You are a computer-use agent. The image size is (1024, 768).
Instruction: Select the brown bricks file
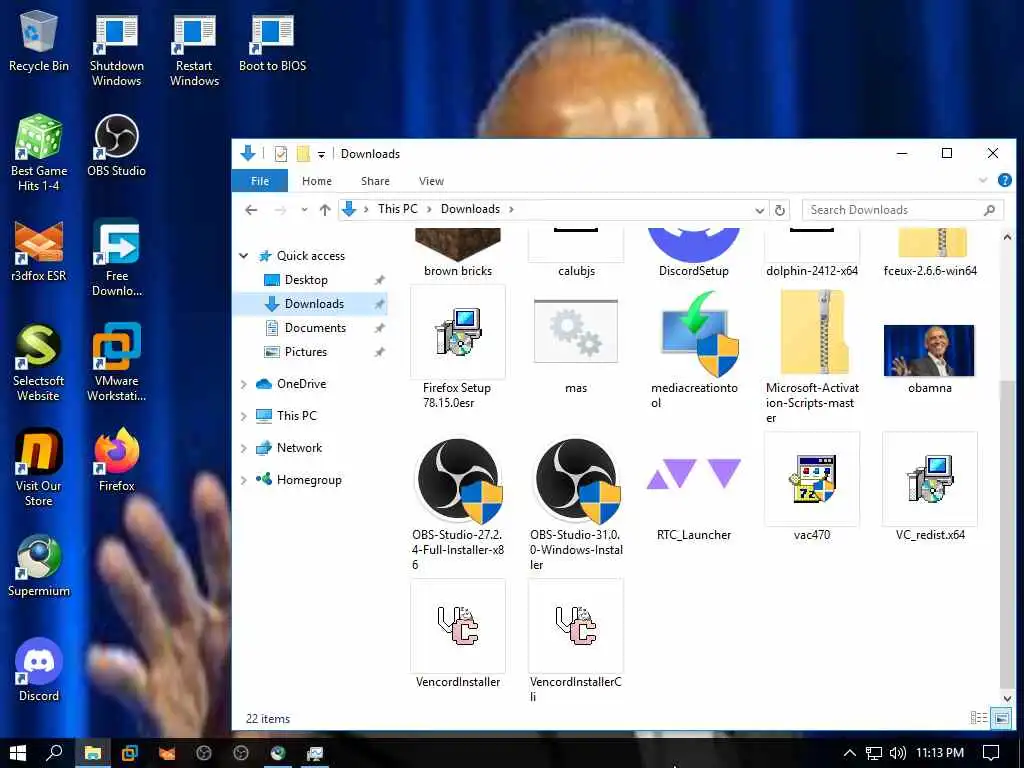point(458,253)
